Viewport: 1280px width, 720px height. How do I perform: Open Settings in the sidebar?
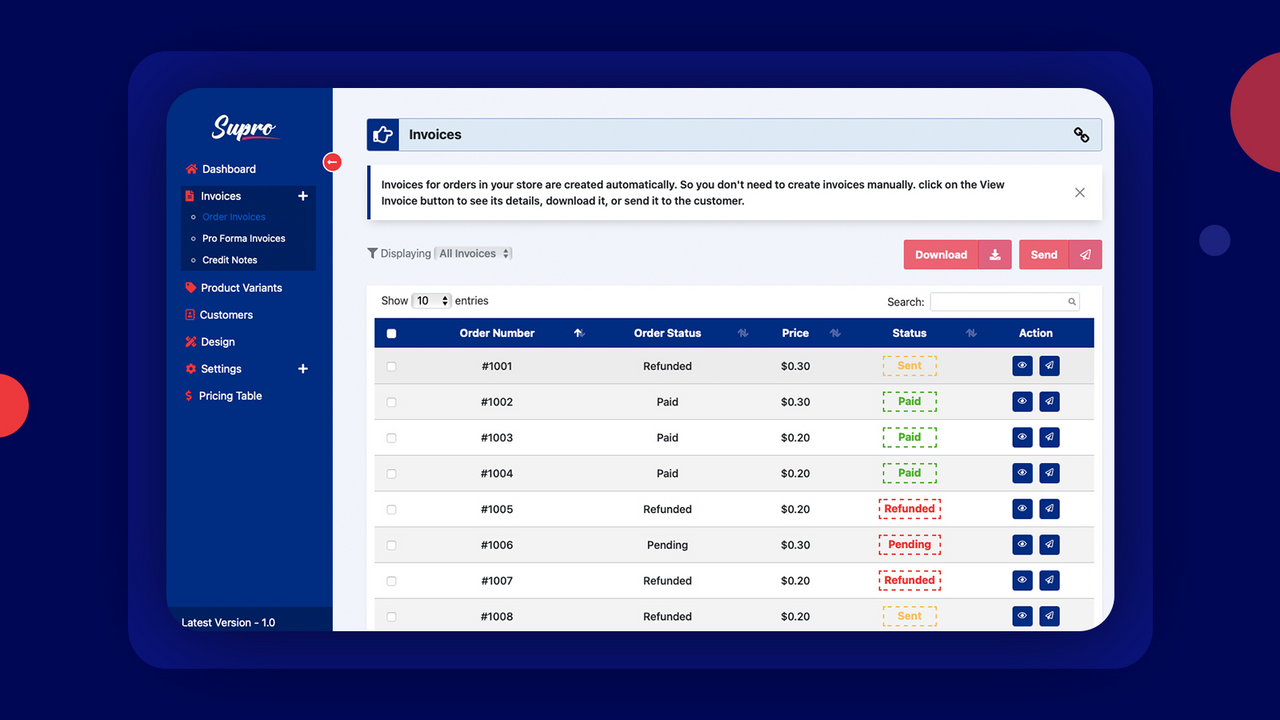point(213,369)
